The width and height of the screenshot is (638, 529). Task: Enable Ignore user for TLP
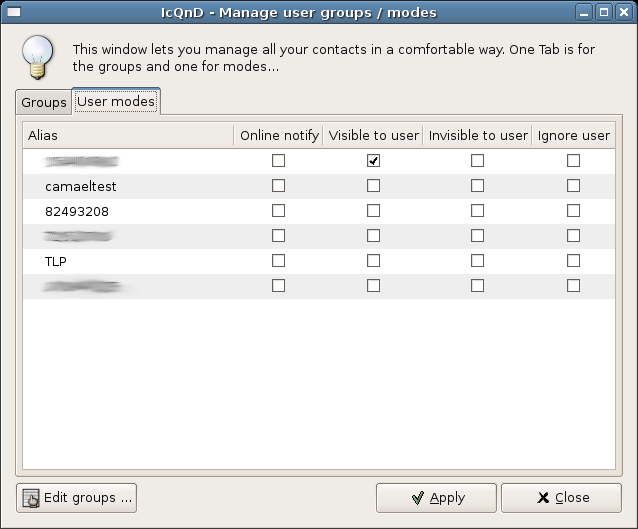573,260
